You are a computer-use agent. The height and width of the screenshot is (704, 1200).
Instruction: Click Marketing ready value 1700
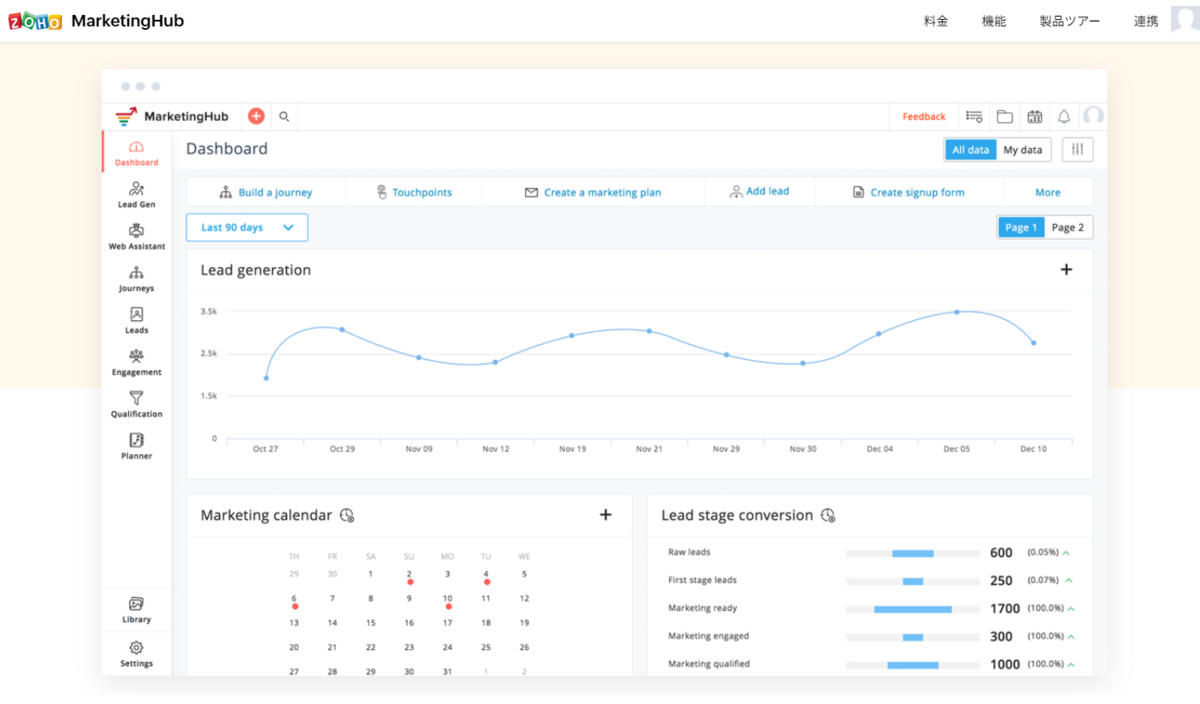pyautogui.click(x=1005, y=609)
